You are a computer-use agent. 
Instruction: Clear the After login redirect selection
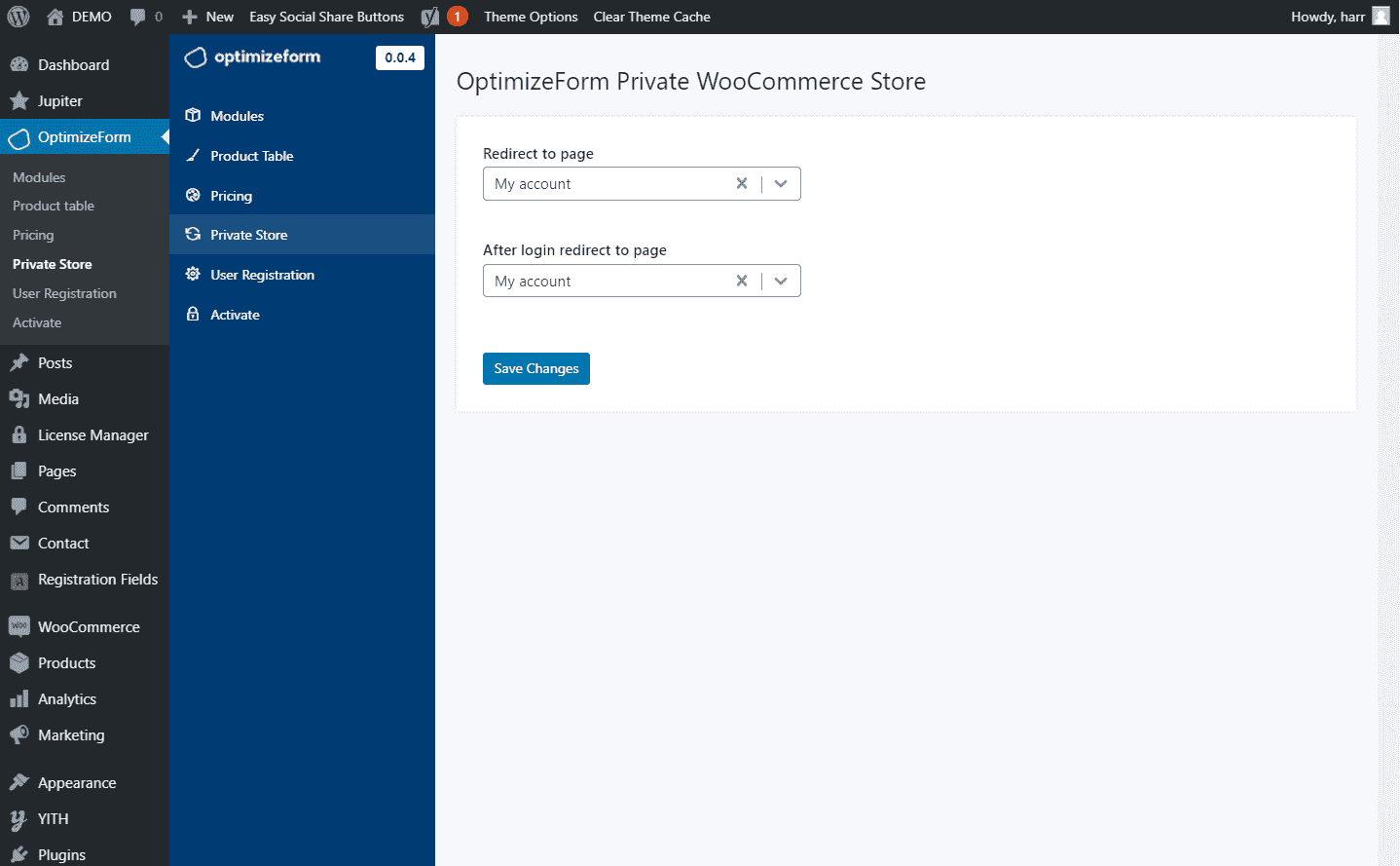pos(742,281)
